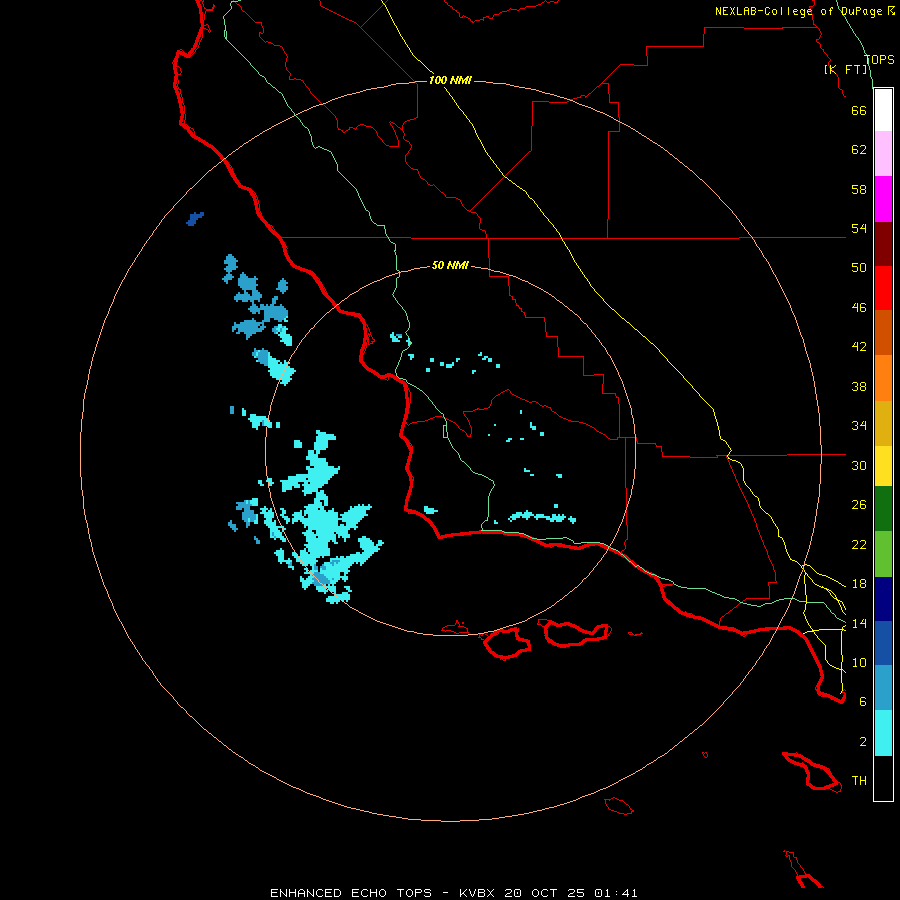Click the legend value 14
The height and width of the screenshot is (900, 900).
pyautogui.click(x=859, y=623)
